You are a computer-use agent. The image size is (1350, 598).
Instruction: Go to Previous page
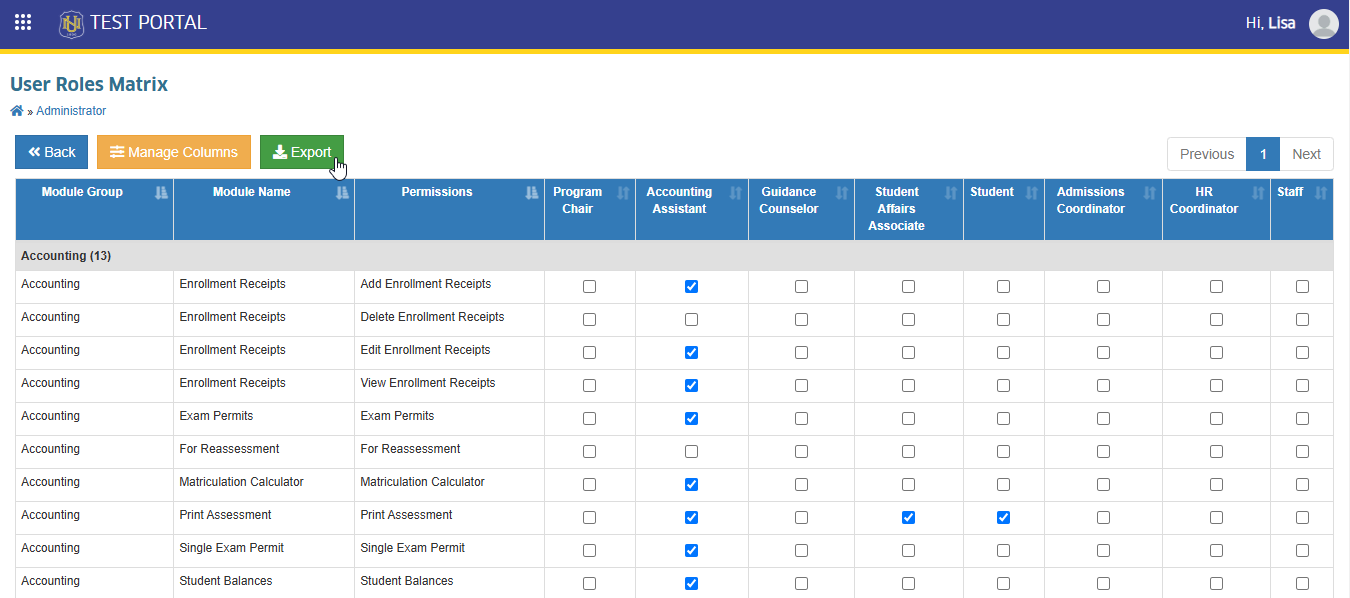1207,154
